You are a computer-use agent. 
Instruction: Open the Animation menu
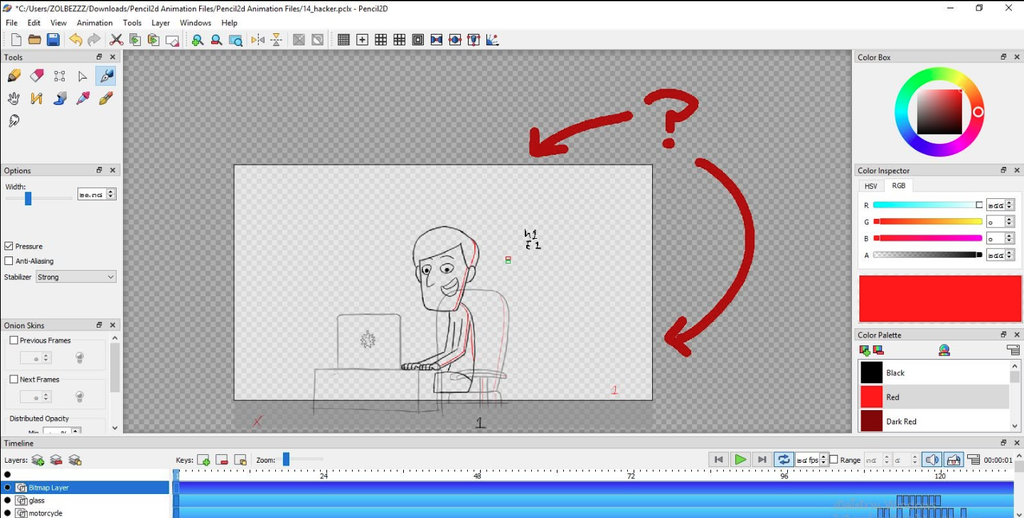[95, 23]
